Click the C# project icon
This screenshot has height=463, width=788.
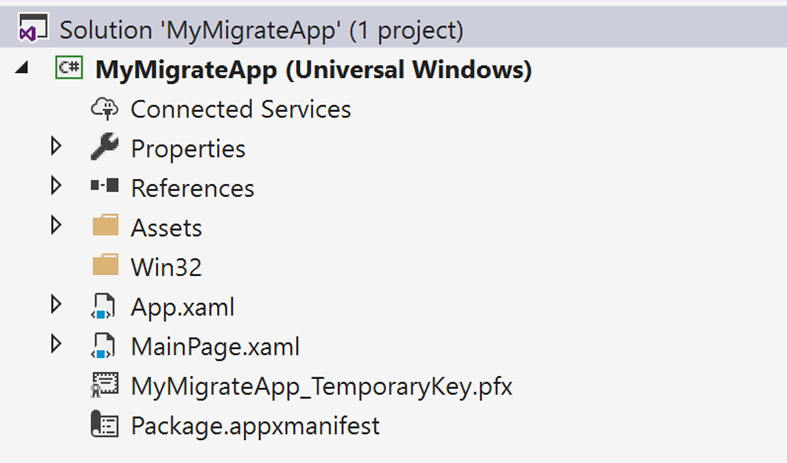tap(68, 70)
